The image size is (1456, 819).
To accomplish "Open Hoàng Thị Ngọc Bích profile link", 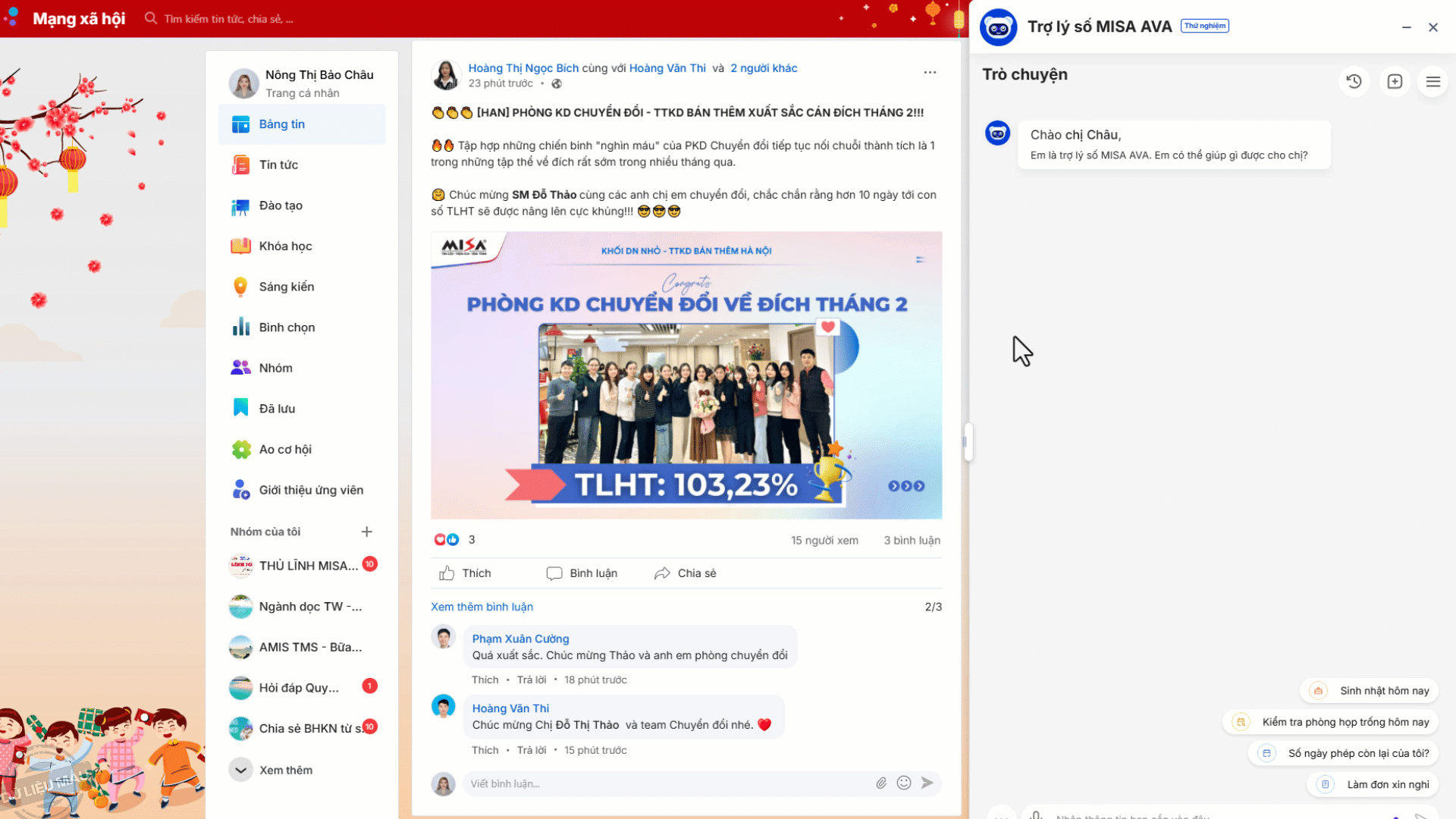I will [x=523, y=68].
